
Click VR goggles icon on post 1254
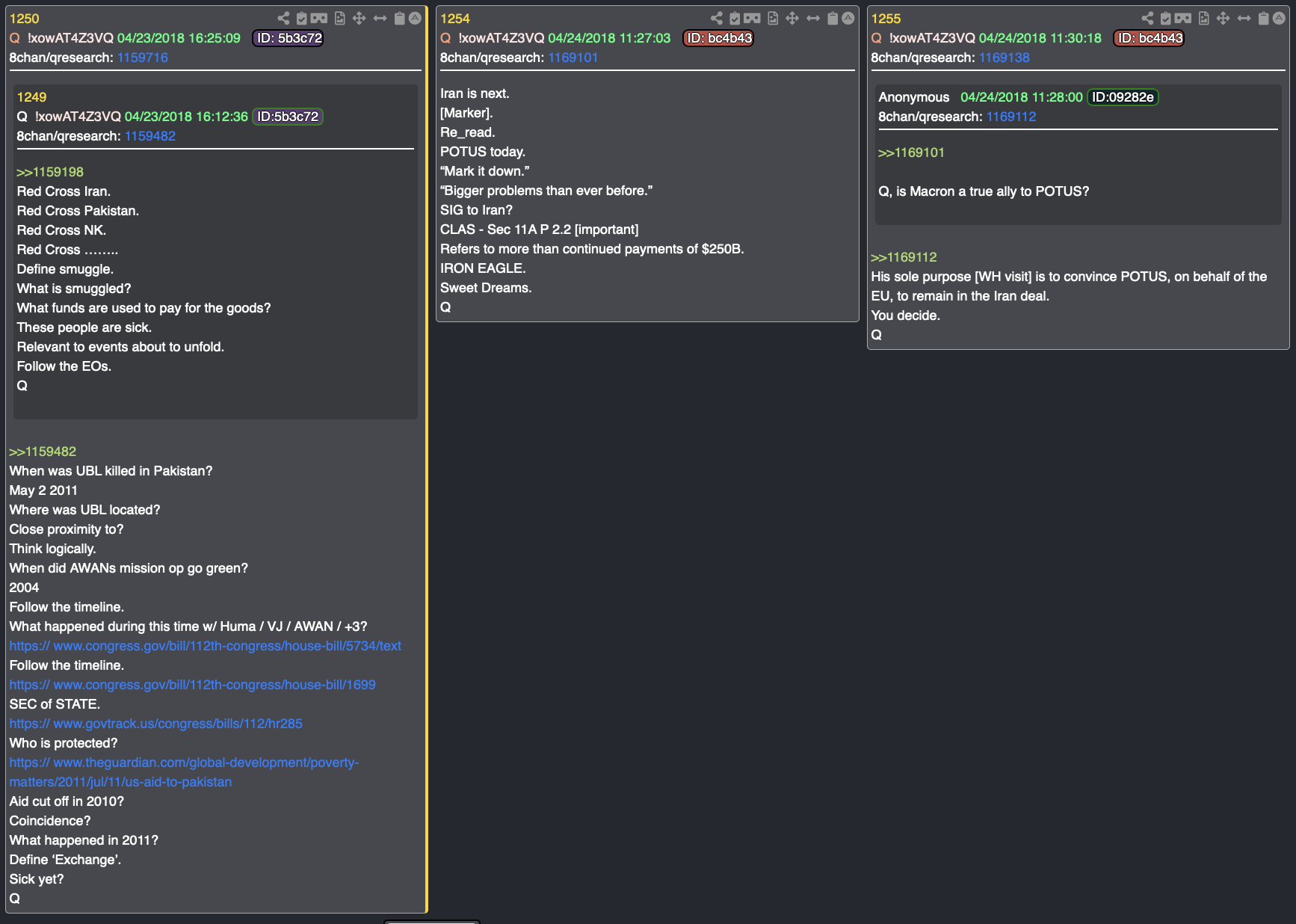click(x=752, y=19)
